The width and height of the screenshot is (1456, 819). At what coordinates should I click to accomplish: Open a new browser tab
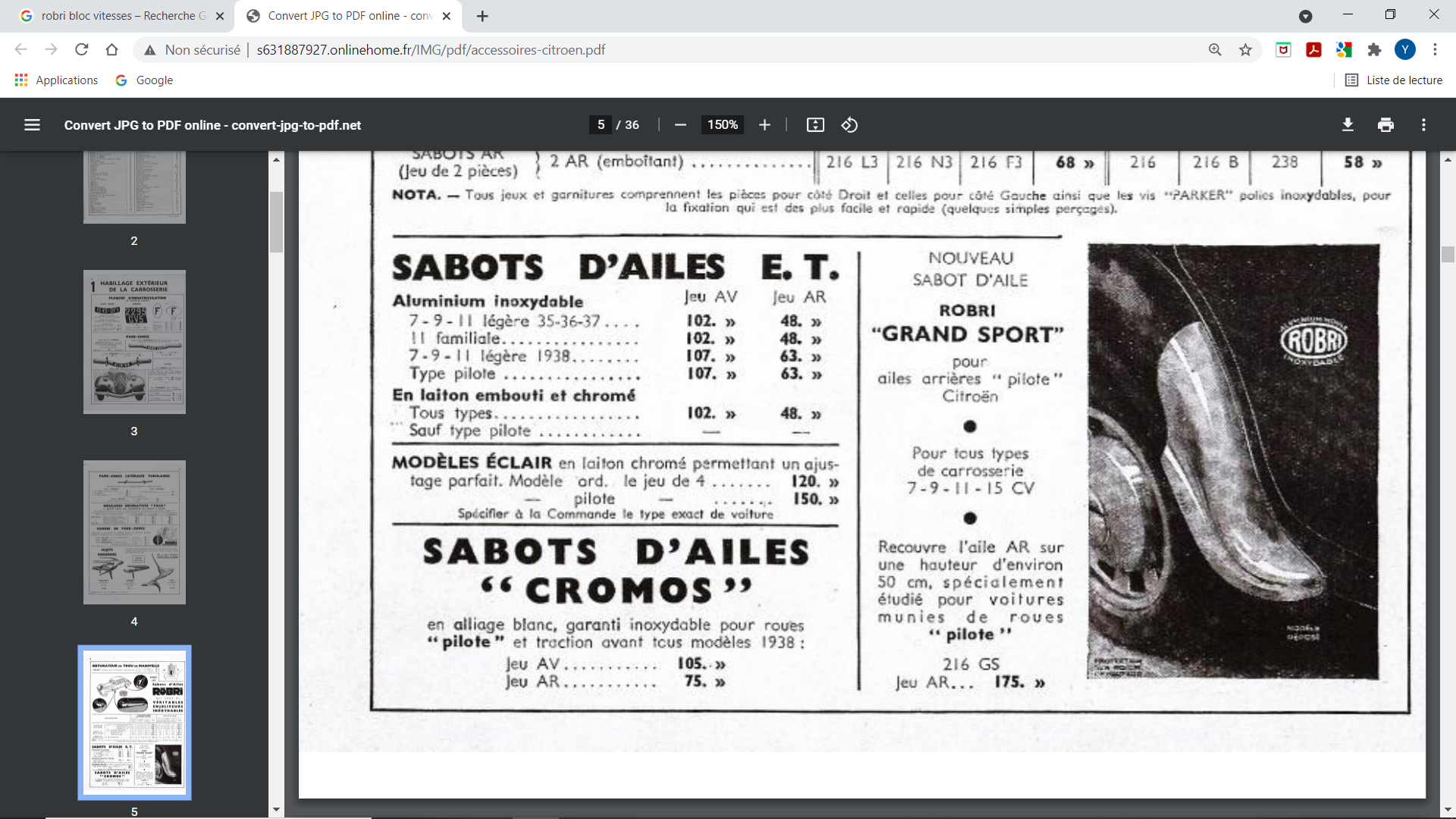pyautogui.click(x=482, y=16)
